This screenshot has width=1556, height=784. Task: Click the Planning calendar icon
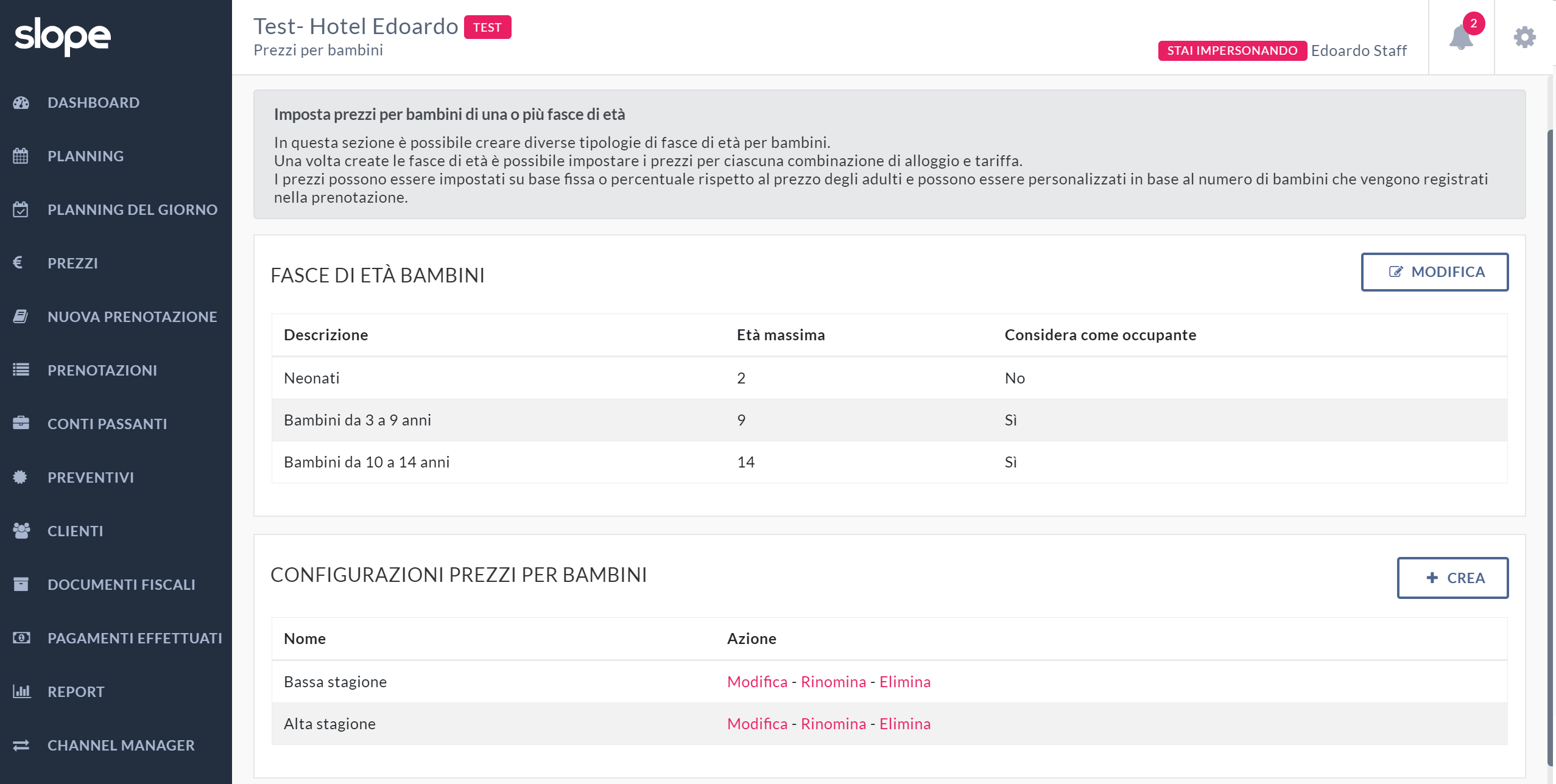click(21, 156)
